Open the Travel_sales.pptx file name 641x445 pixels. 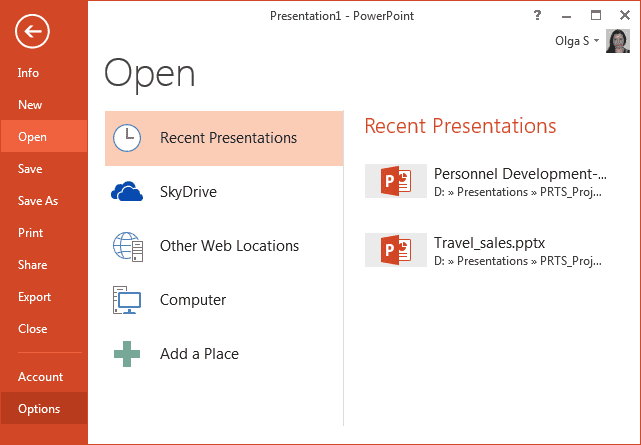489,243
